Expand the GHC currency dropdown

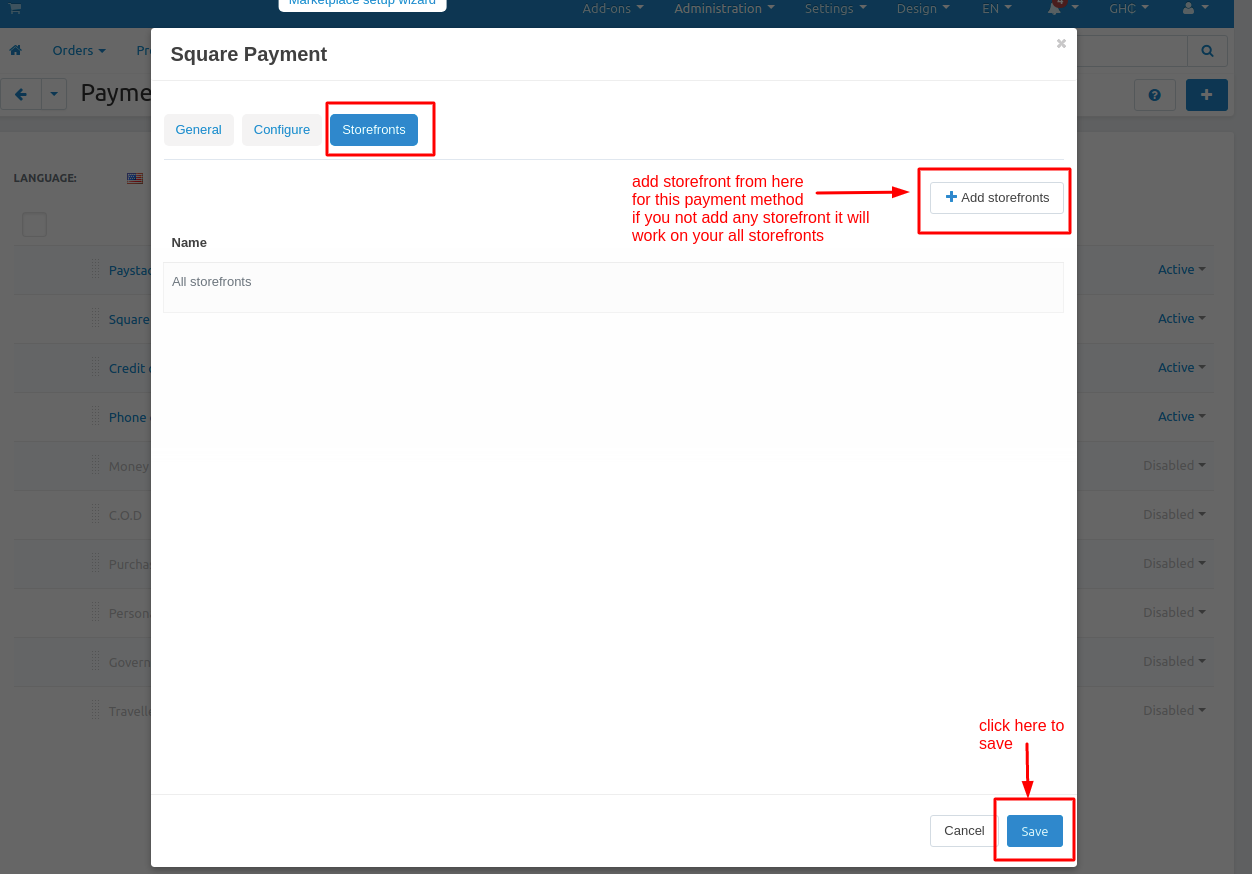tap(1128, 8)
